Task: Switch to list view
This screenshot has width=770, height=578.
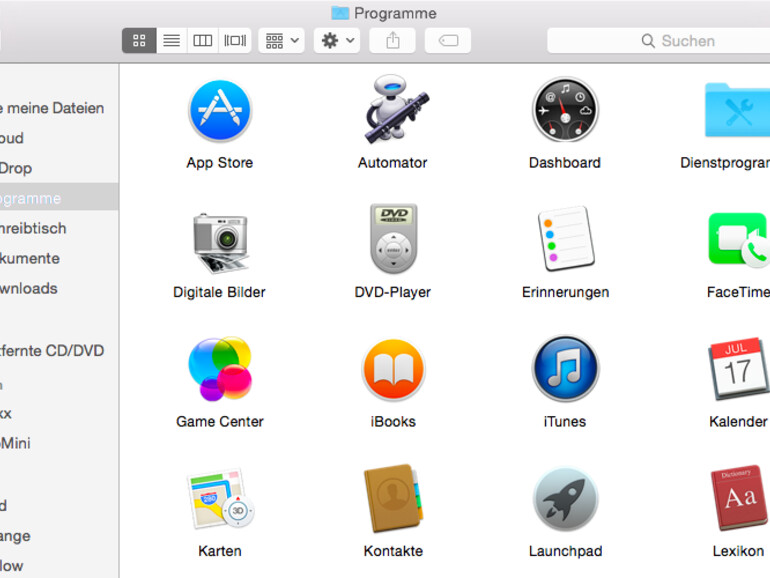Action: [x=171, y=40]
